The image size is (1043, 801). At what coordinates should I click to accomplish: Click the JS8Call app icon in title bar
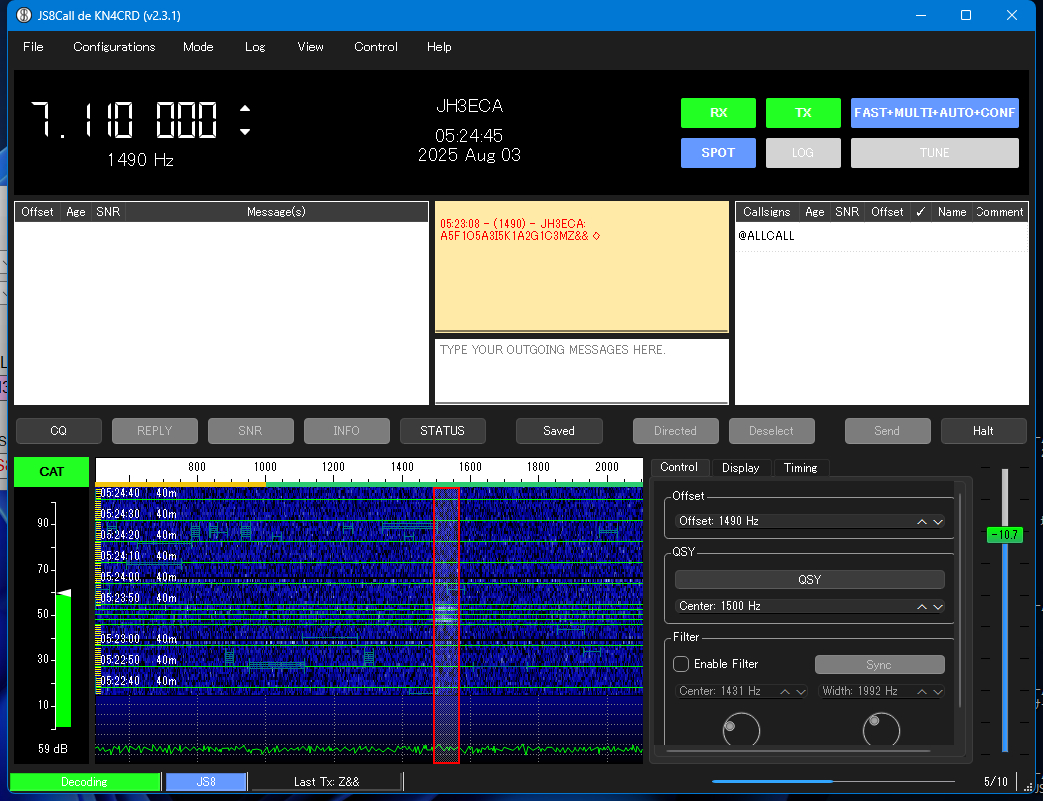tap(25, 16)
